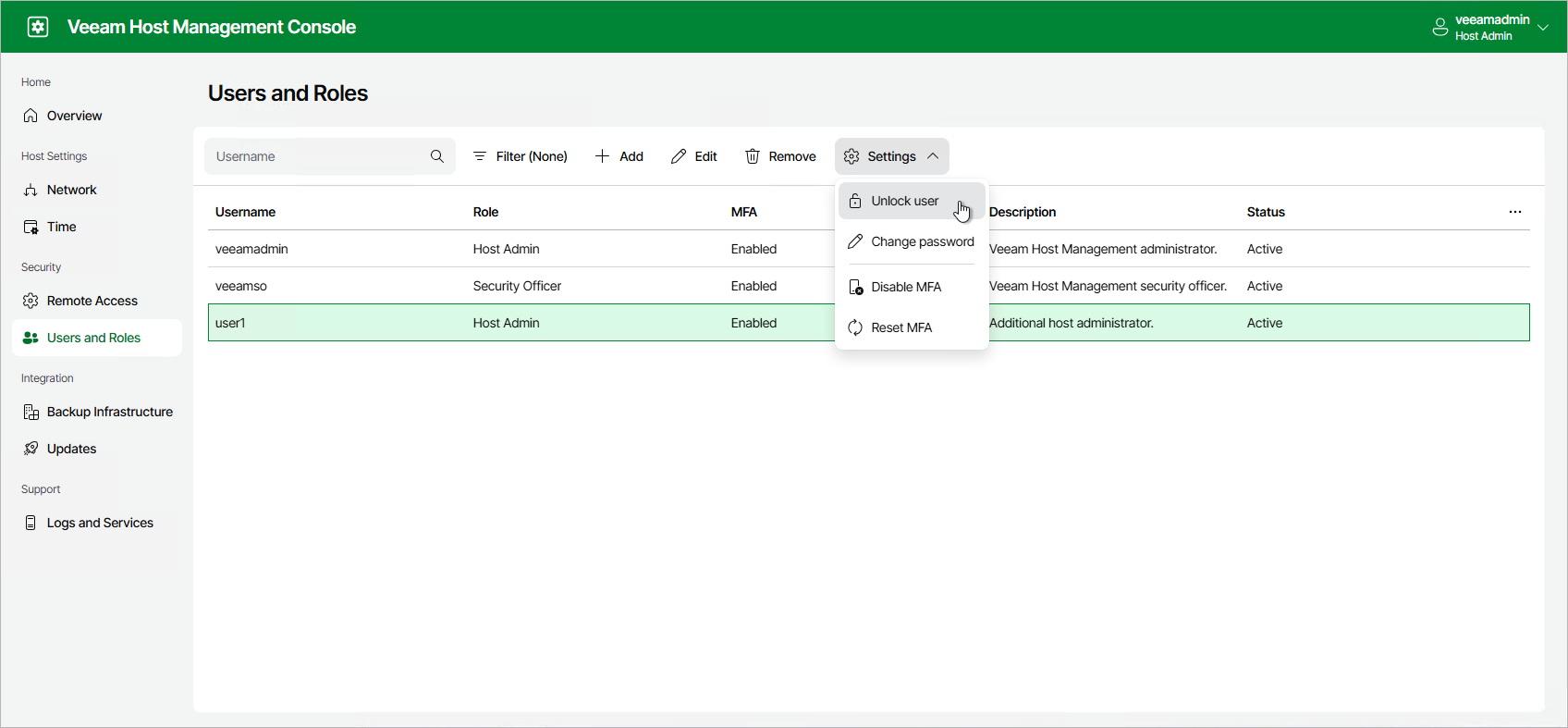Click the Veeam Host Management Console title

coord(212,27)
